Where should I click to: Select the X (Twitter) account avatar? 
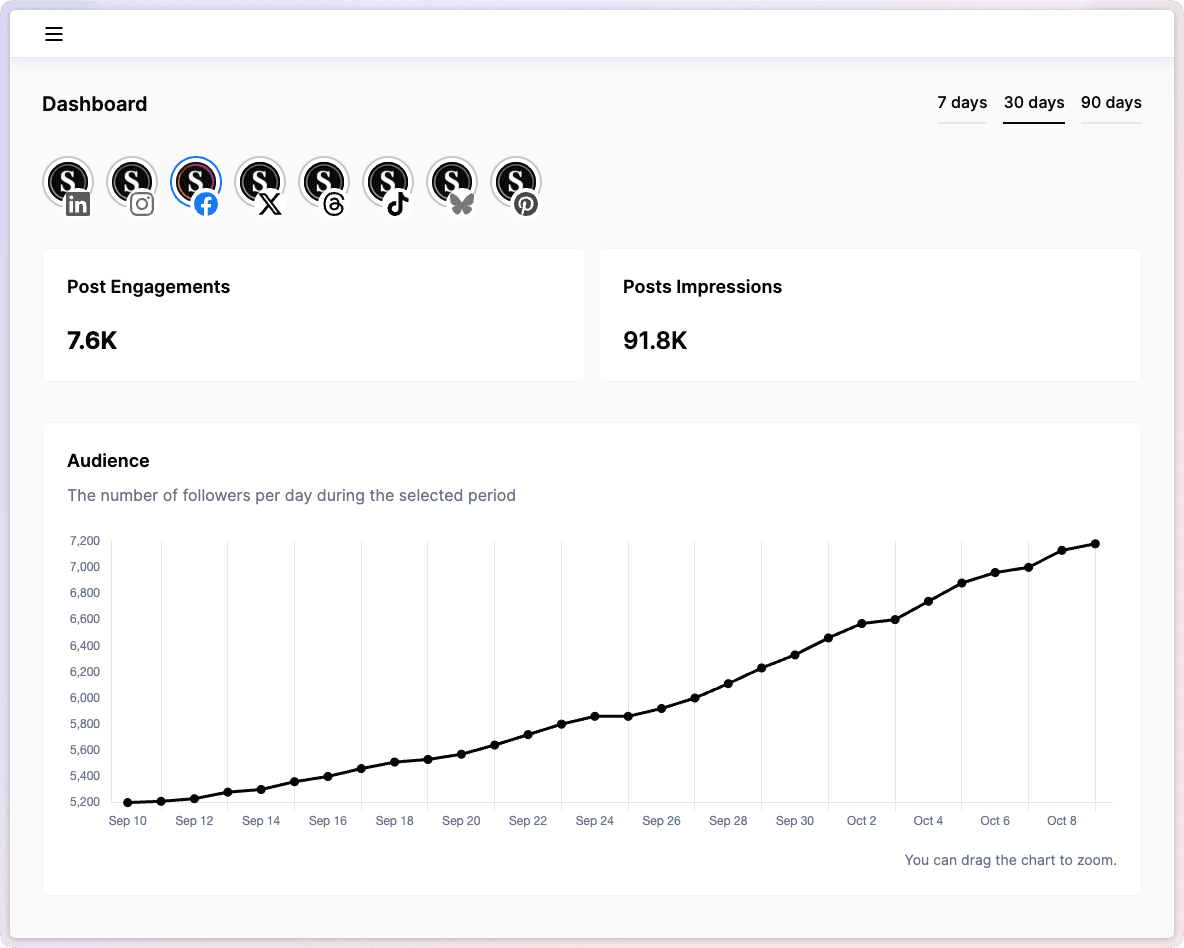coord(260,184)
